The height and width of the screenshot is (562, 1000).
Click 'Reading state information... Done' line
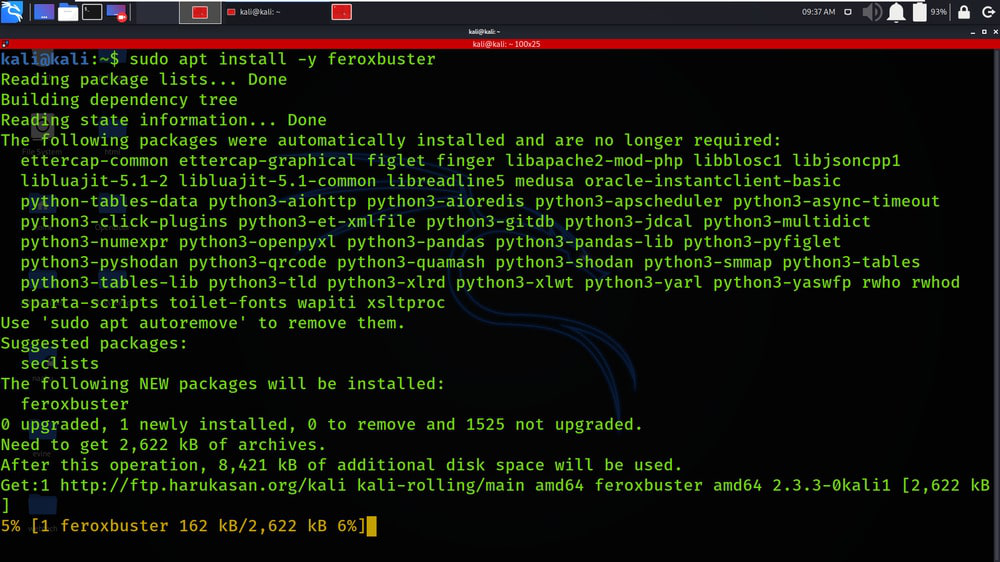coord(163,120)
